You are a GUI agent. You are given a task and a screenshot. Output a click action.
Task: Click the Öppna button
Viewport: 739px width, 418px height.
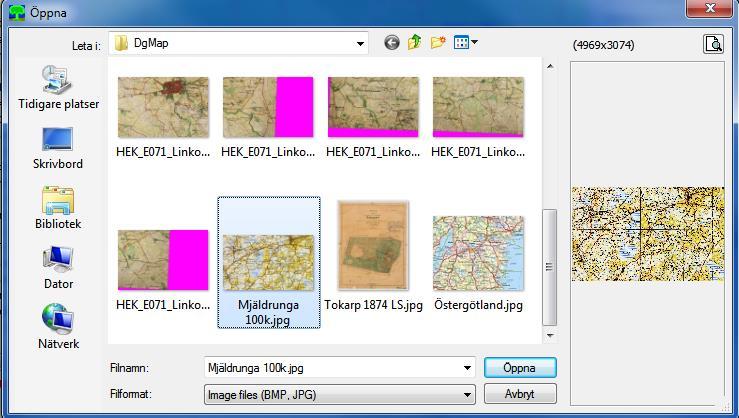pos(520,368)
